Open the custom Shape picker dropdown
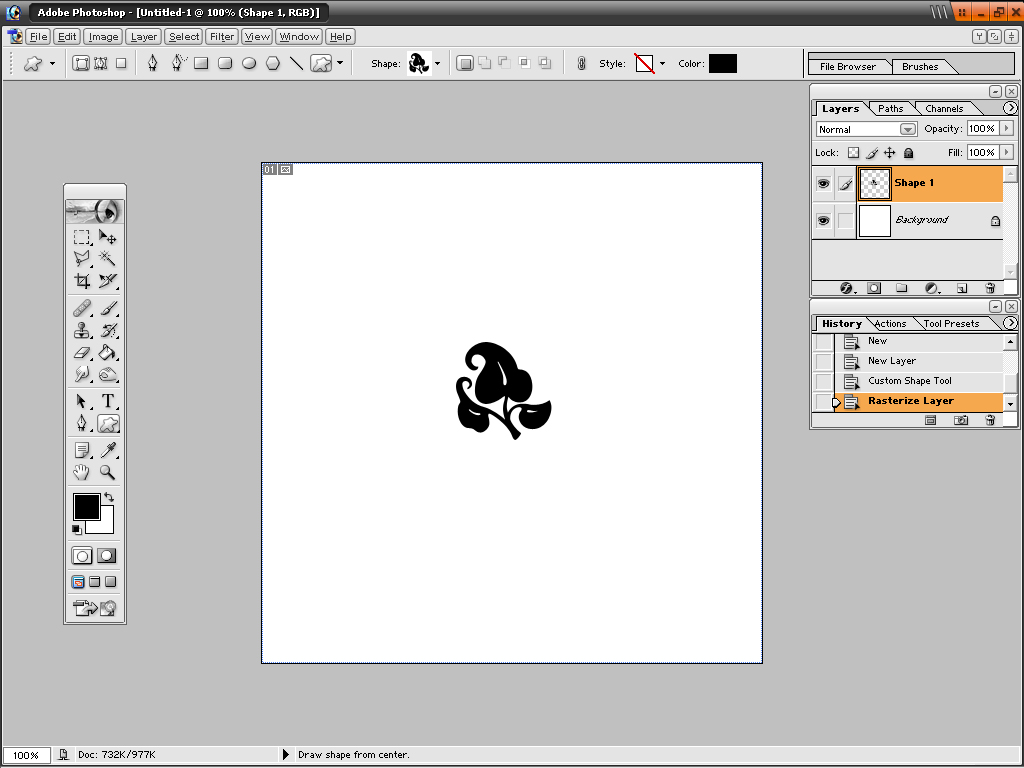This screenshot has height=768, width=1024. click(437, 64)
